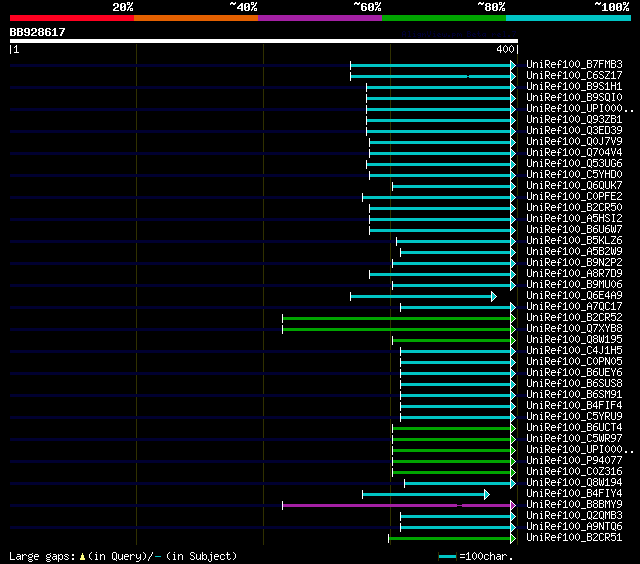Click the 400 end position label

click(505, 49)
